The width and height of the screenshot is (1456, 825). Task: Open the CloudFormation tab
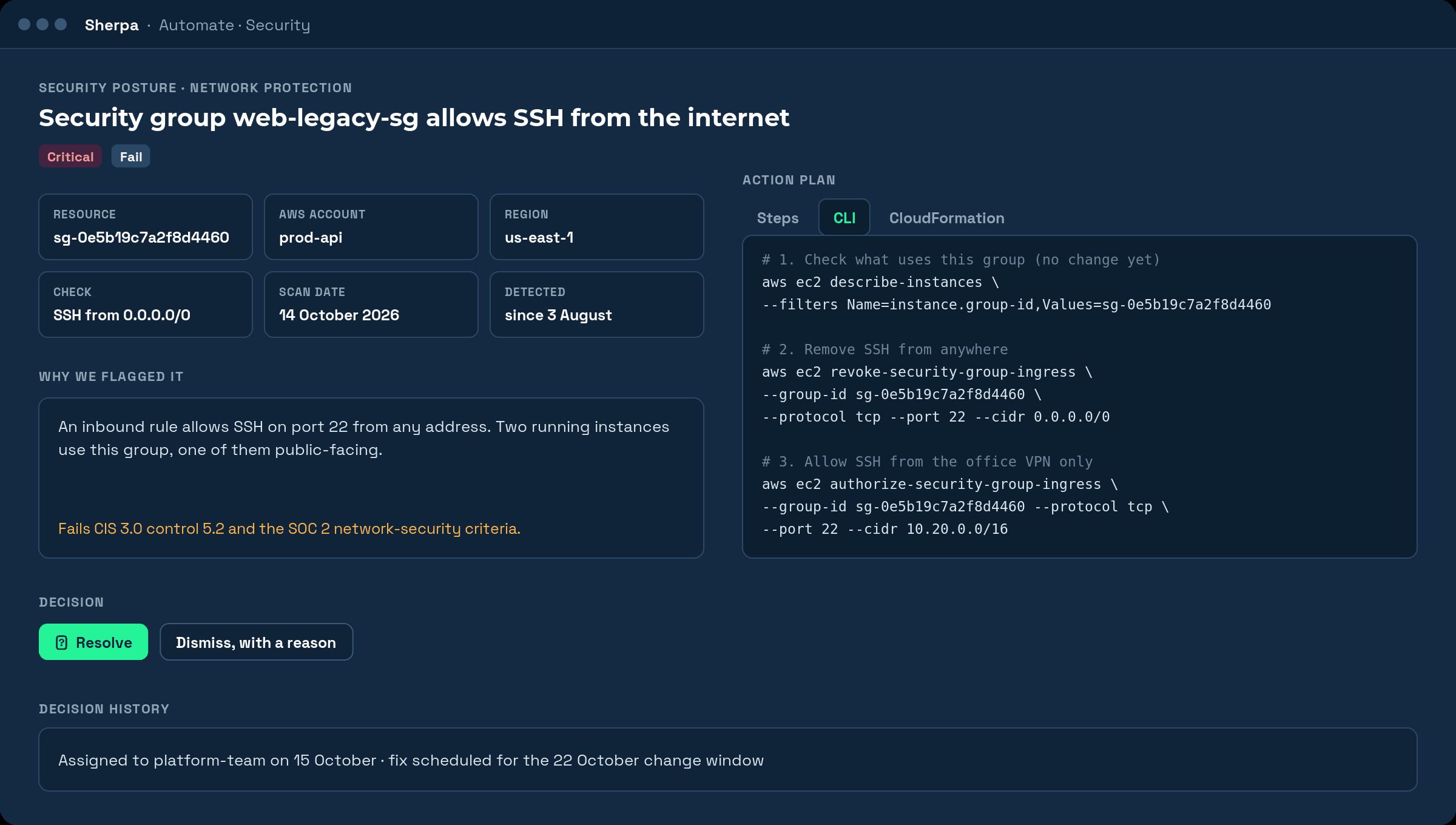947,218
